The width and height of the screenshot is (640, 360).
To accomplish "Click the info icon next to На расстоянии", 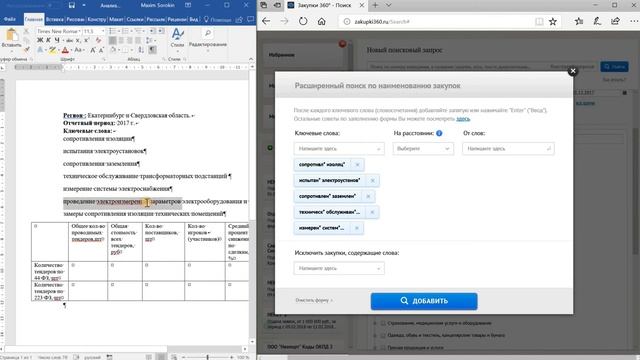I will click(439, 133).
